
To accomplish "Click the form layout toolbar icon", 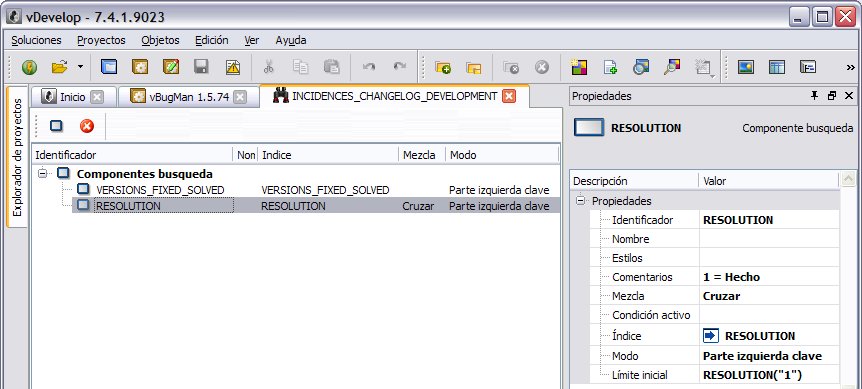I will coord(808,67).
